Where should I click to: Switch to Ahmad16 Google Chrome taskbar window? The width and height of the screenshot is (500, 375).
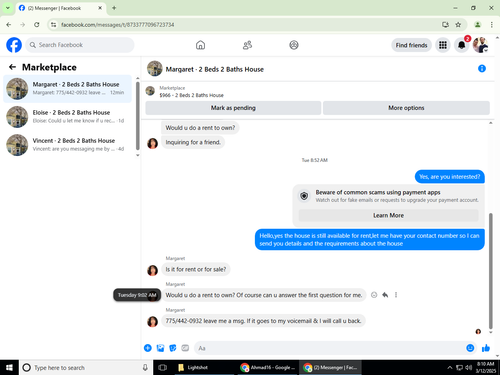[267, 368]
